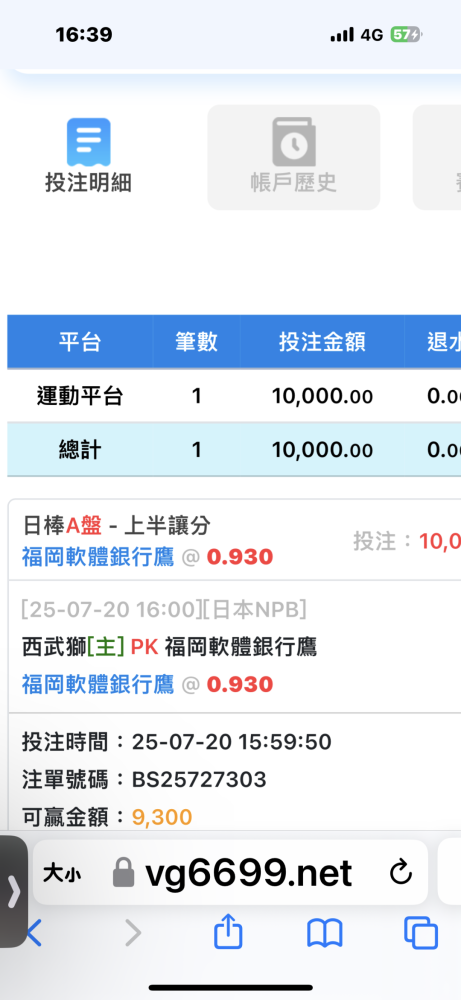Select the 總計 total row
The height and width of the screenshot is (1000, 461).
[x=234, y=450]
